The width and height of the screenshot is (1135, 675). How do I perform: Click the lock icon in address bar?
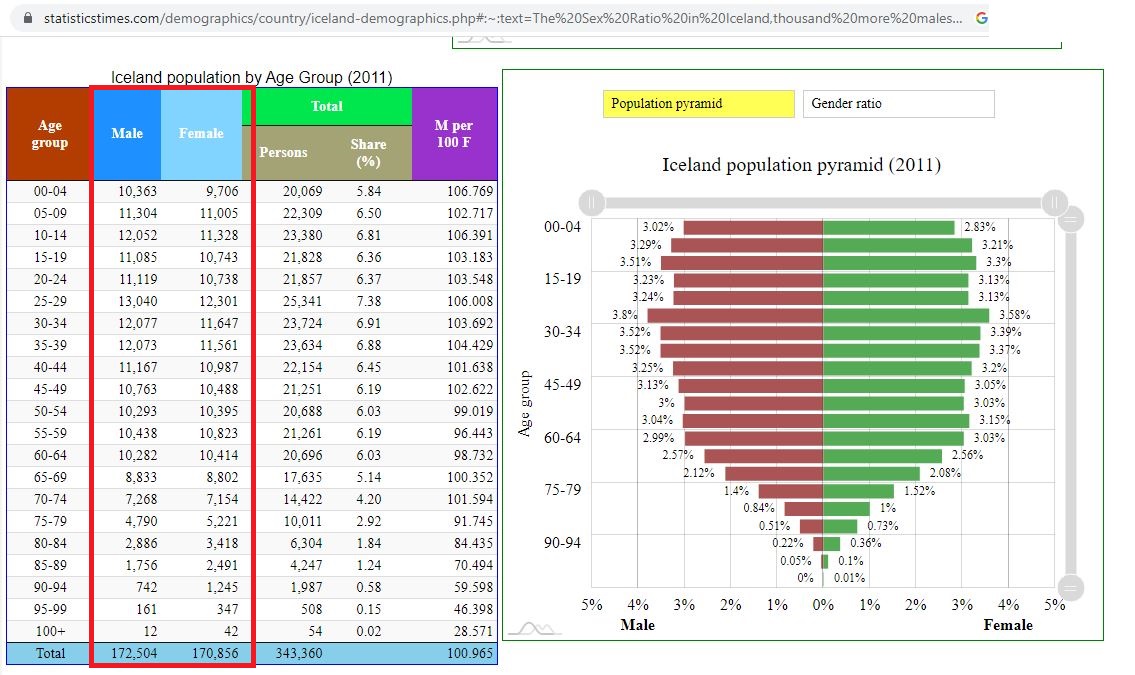(x=28, y=18)
